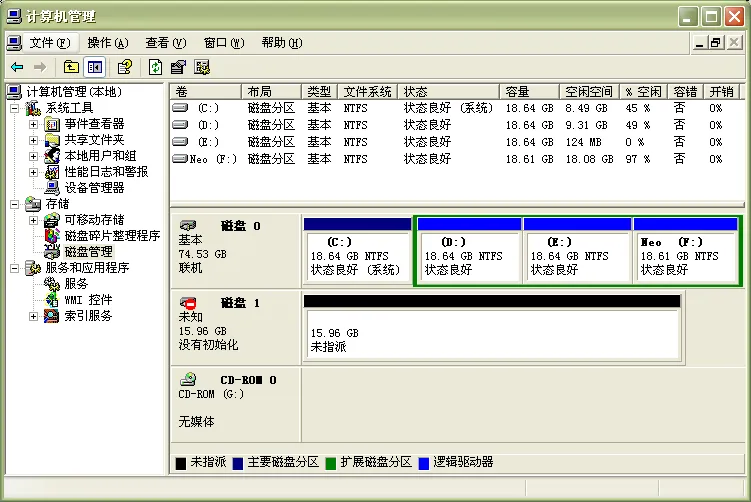Click the 可移动存储 icon
Image resolution: width=751 pixels, height=502 pixels.
click(52, 220)
